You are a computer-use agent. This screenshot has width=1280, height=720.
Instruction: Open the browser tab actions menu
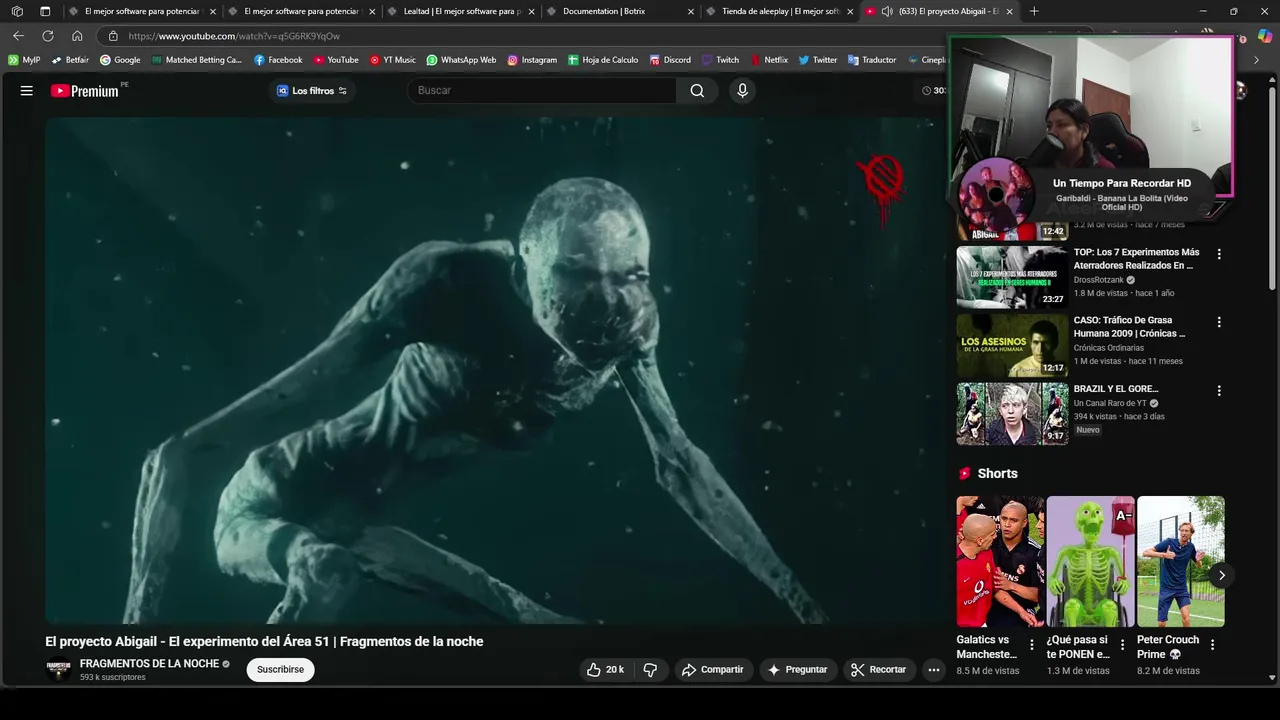click(45, 11)
